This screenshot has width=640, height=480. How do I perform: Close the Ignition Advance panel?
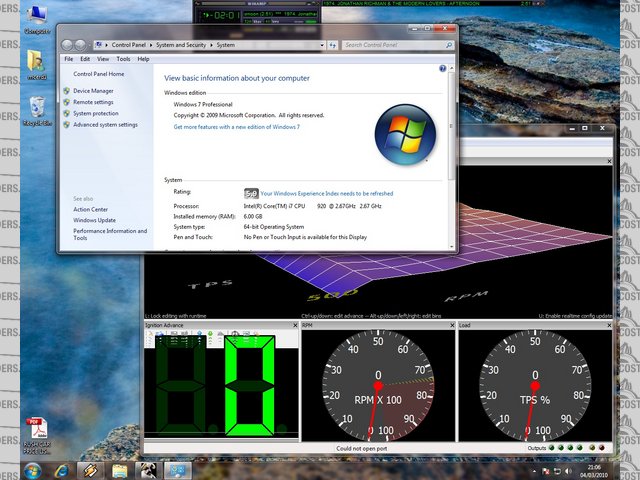point(296,325)
